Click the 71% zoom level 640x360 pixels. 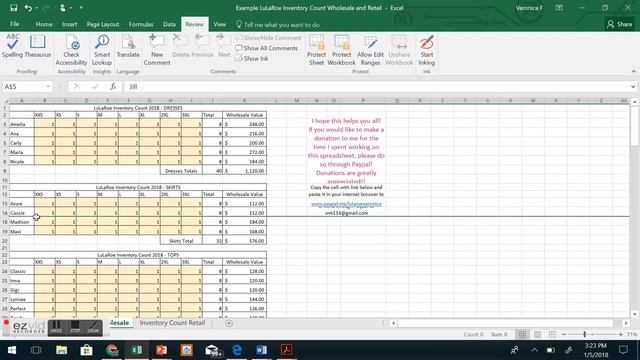[632, 334]
